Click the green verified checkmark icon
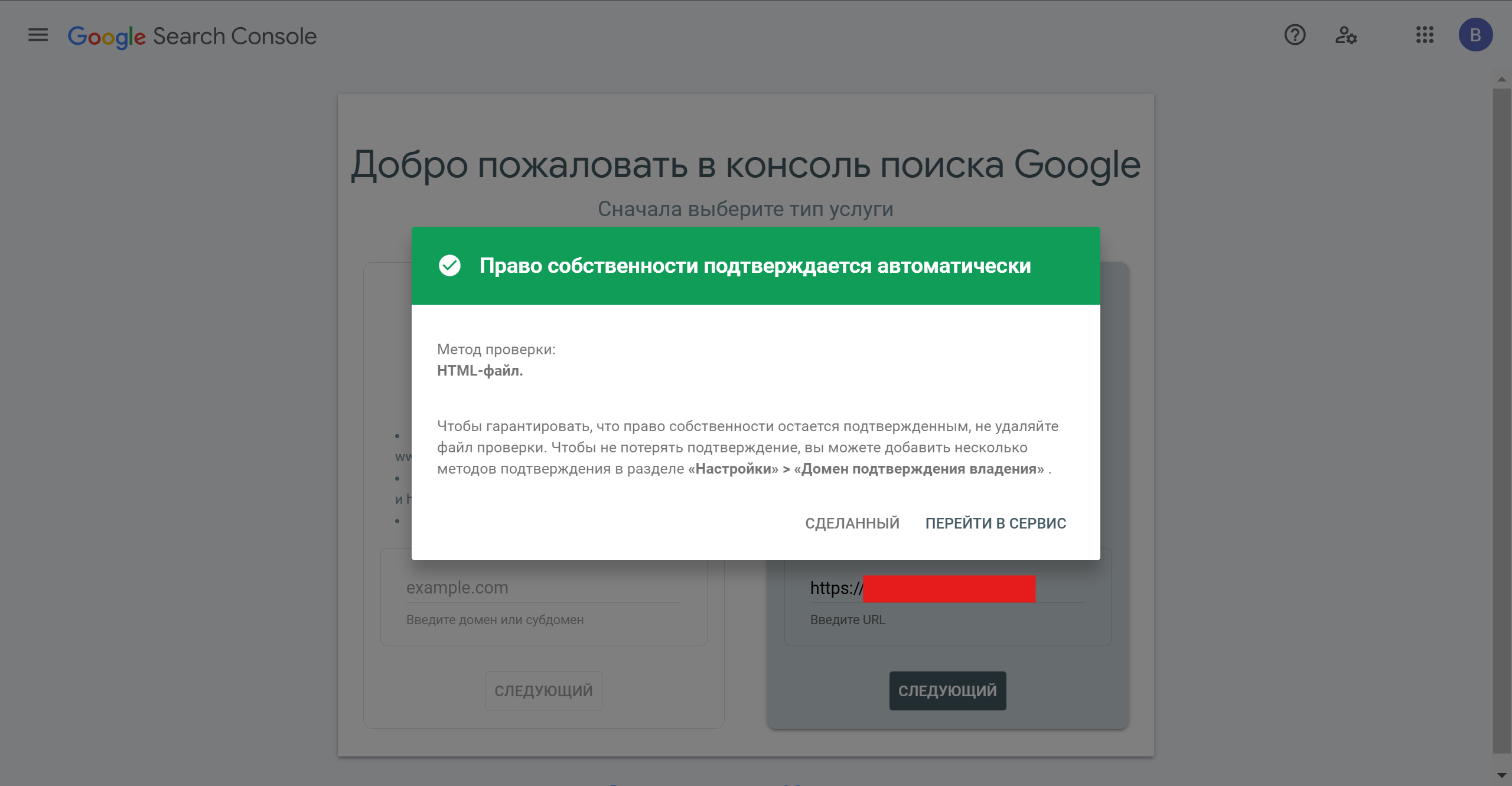 click(x=449, y=266)
